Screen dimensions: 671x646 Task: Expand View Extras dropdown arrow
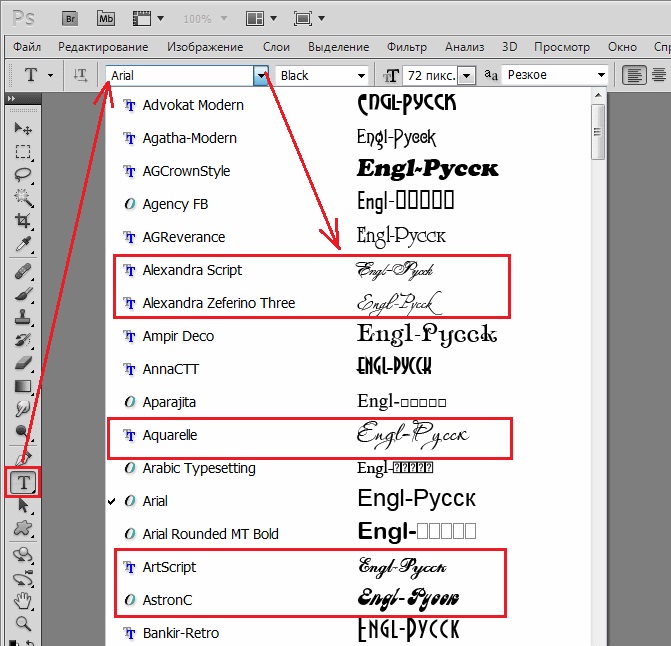click(x=160, y=18)
